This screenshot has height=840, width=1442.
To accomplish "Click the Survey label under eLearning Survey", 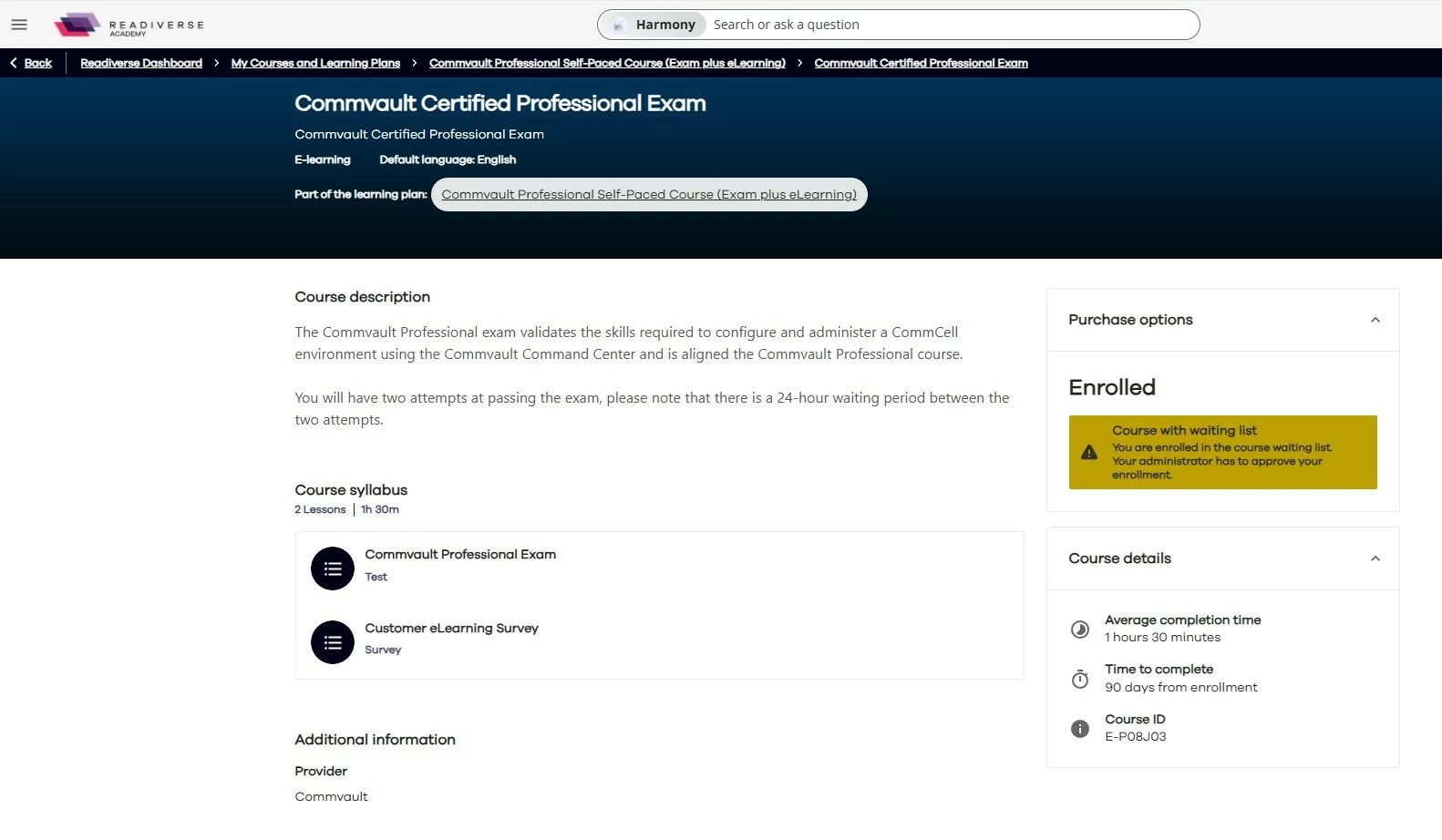I will pos(383,650).
